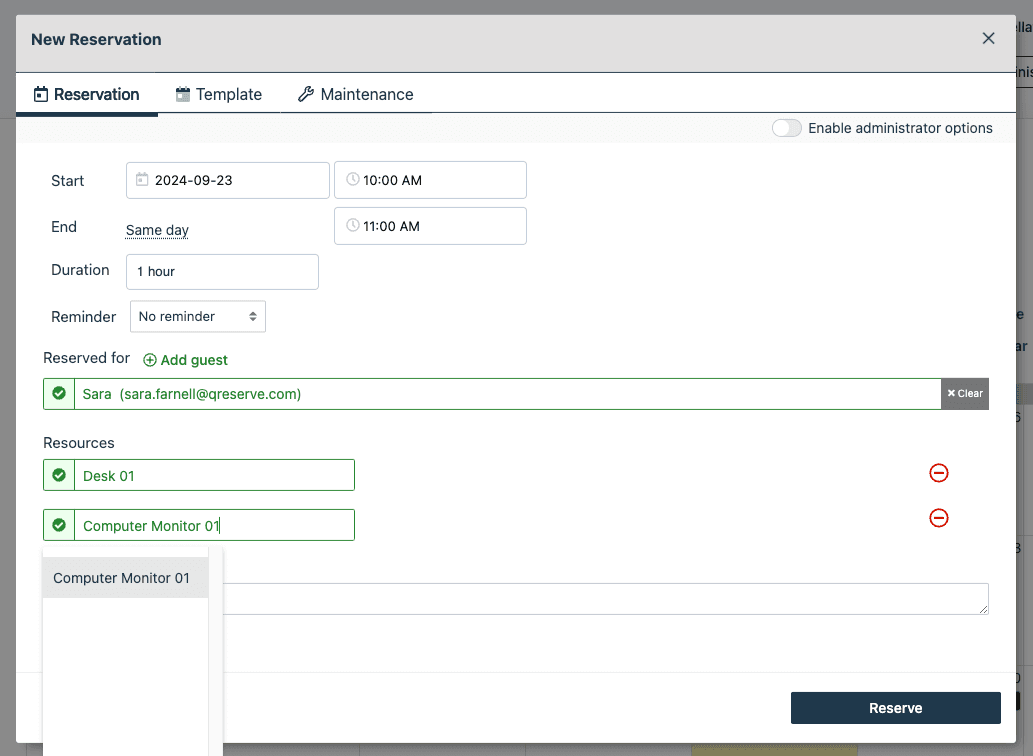Image resolution: width=1033 pixels, height=756 pixels.
Task: Close the New Reservation dialog
Action: (x=988, y=39)
